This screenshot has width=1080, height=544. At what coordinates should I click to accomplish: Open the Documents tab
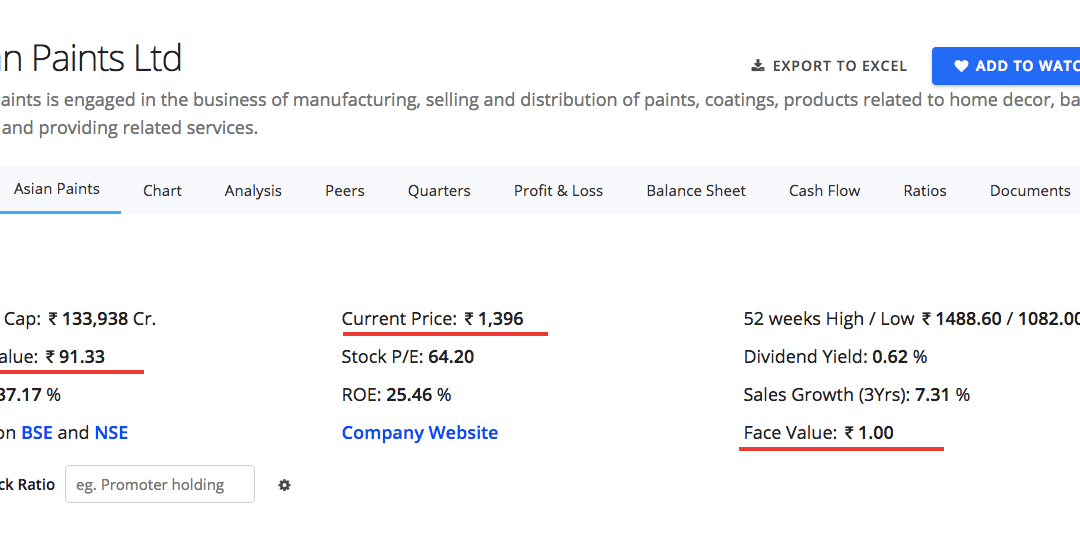[x=1030, y=191]
